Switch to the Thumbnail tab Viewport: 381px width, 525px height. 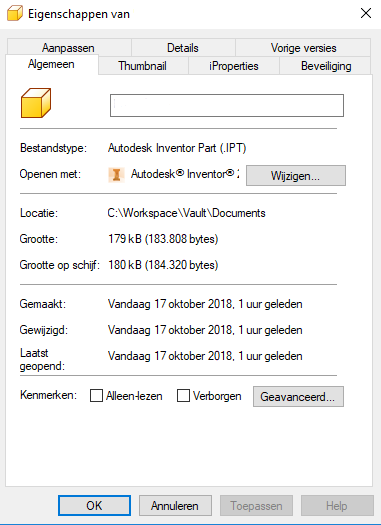(142, 66)
